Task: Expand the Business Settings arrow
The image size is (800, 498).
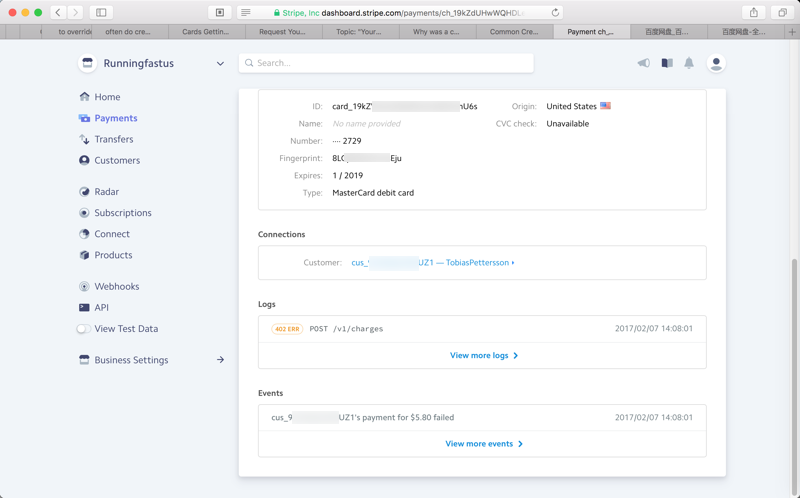Action: [220, 360]
